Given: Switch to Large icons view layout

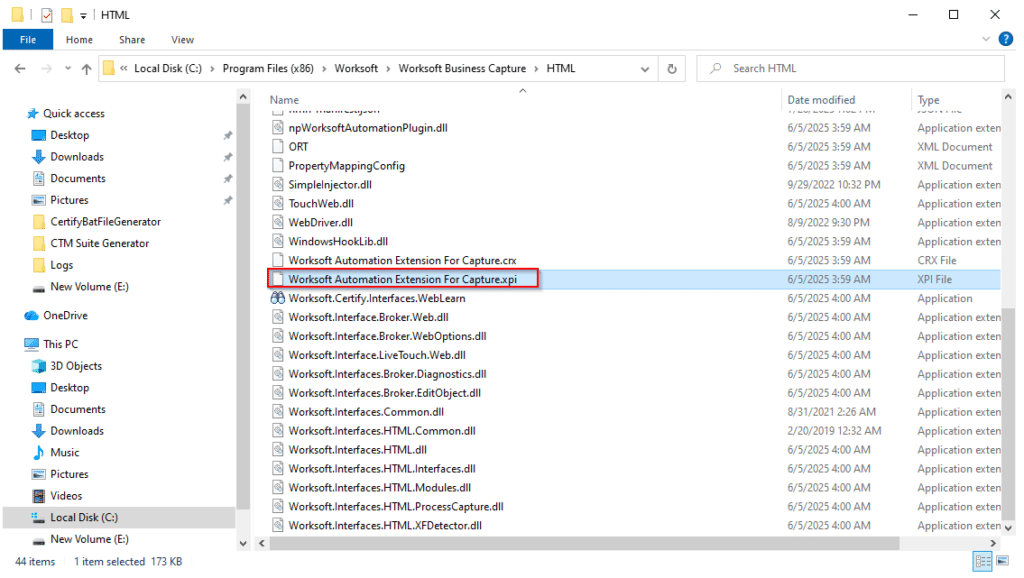Looking at the screenshot, I should point(1002,561).
